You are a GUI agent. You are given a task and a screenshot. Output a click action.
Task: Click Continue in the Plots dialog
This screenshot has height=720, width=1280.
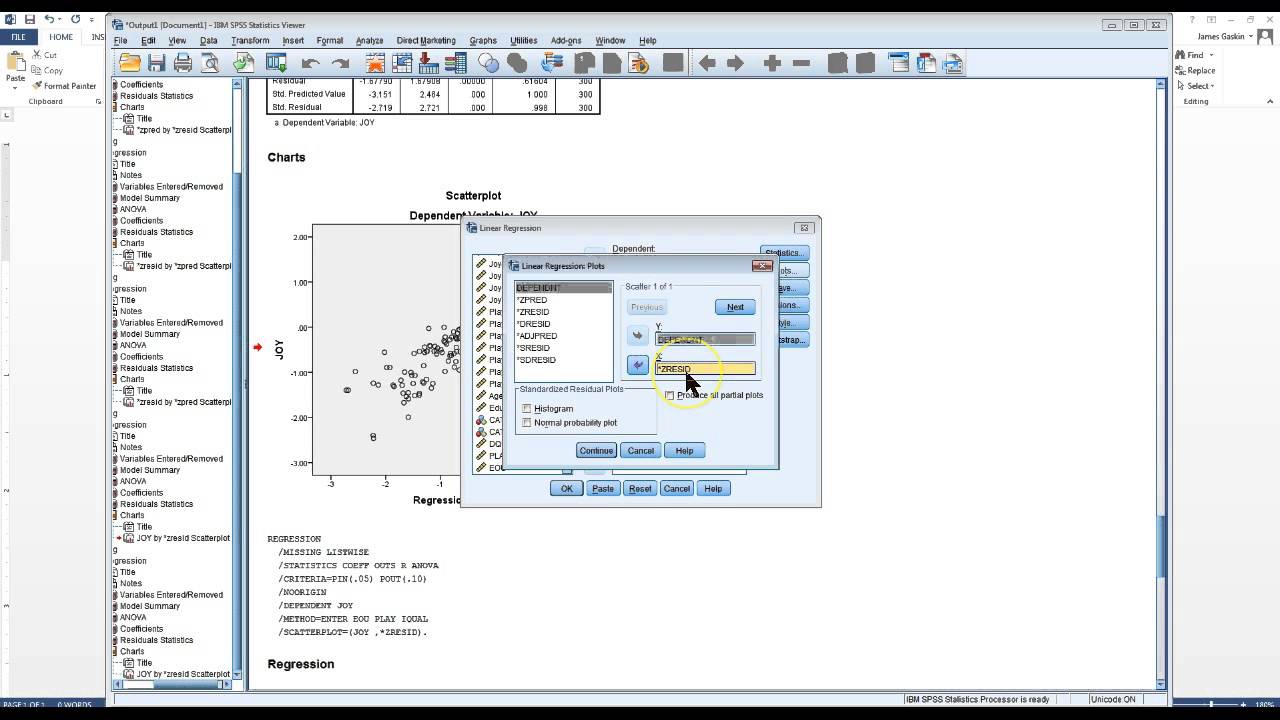click(x=596, y=451)
